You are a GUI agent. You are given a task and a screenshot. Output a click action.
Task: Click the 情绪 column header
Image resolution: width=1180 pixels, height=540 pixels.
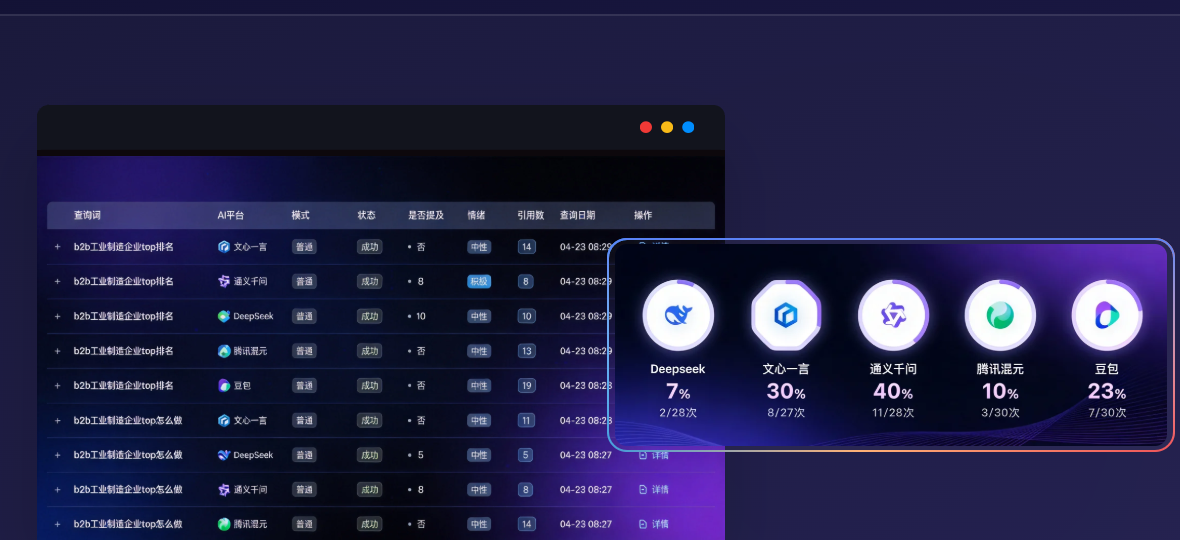[476, 215]
